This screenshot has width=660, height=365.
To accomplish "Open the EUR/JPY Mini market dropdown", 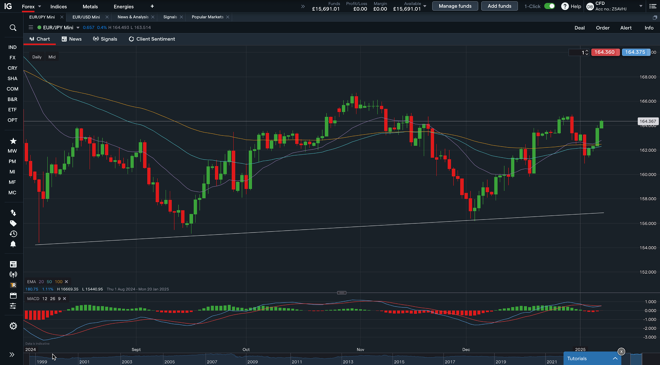I will pos(78,28).
